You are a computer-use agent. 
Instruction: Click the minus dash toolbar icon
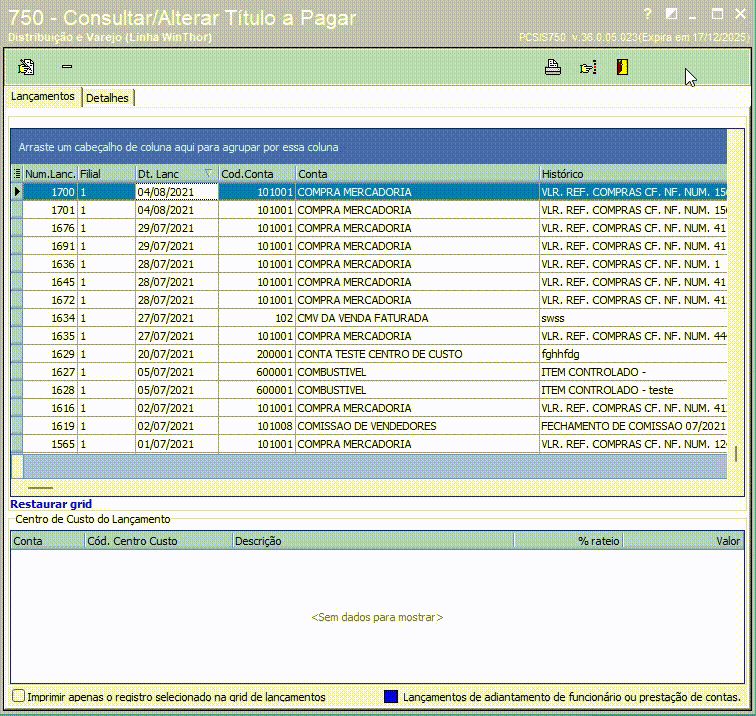pos(67,67)
